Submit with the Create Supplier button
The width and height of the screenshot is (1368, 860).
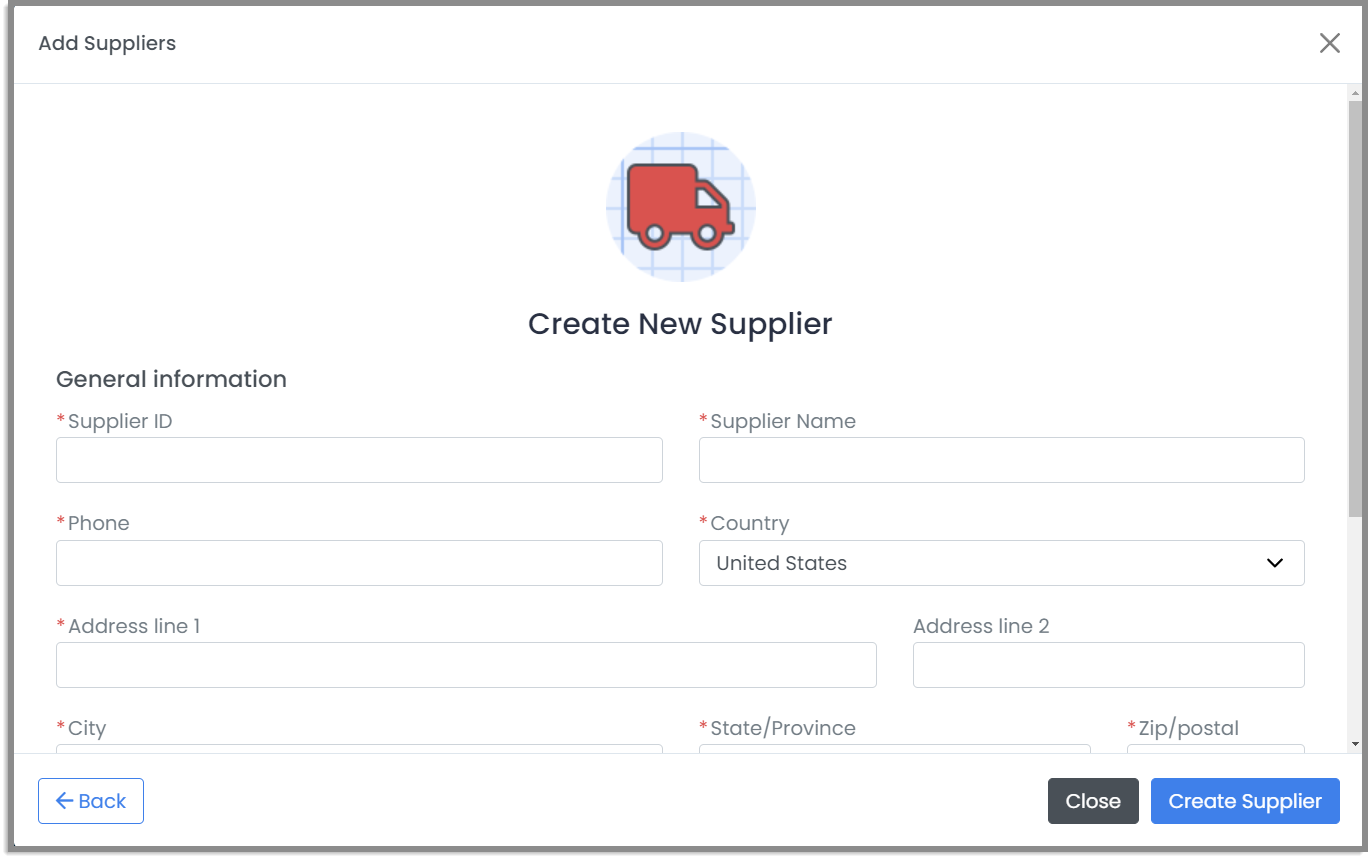click(x=1245, y=801)
